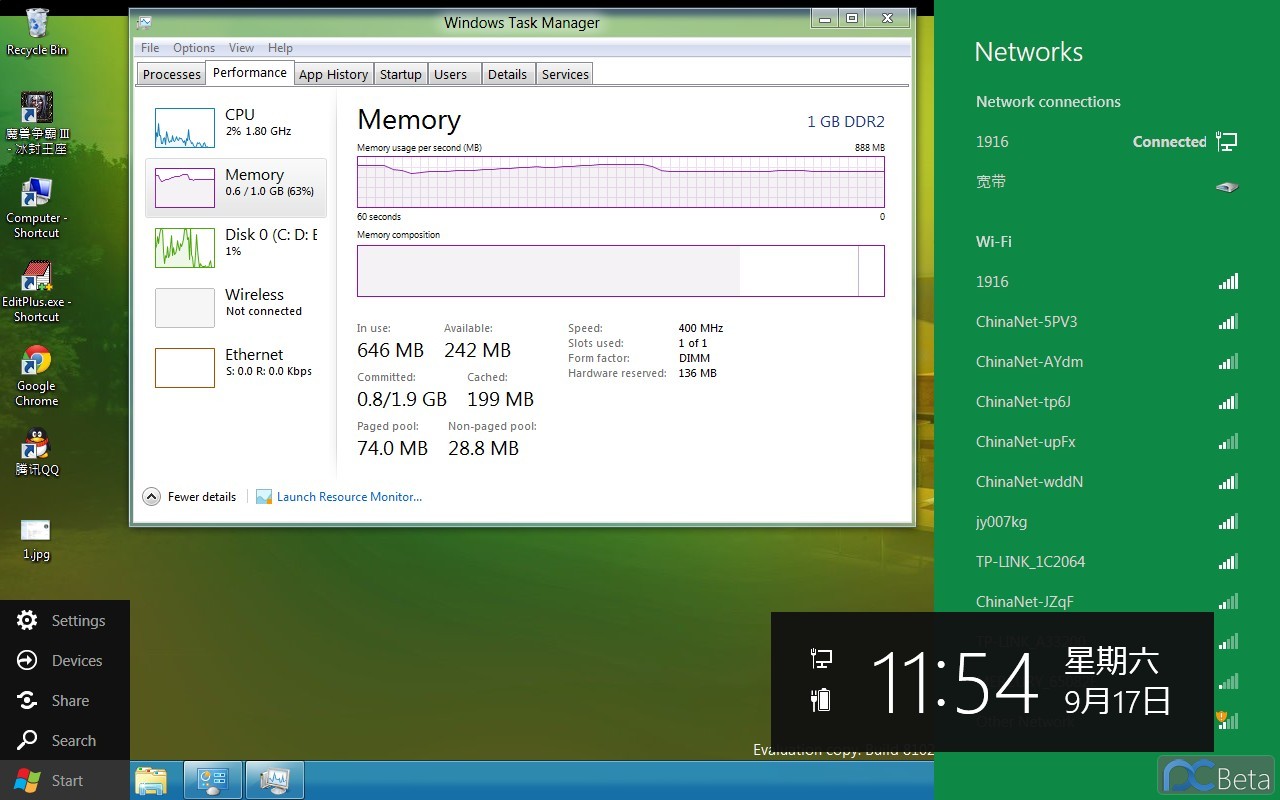Open the Help menu
1280x800 pixels.
tap(280, 47)
